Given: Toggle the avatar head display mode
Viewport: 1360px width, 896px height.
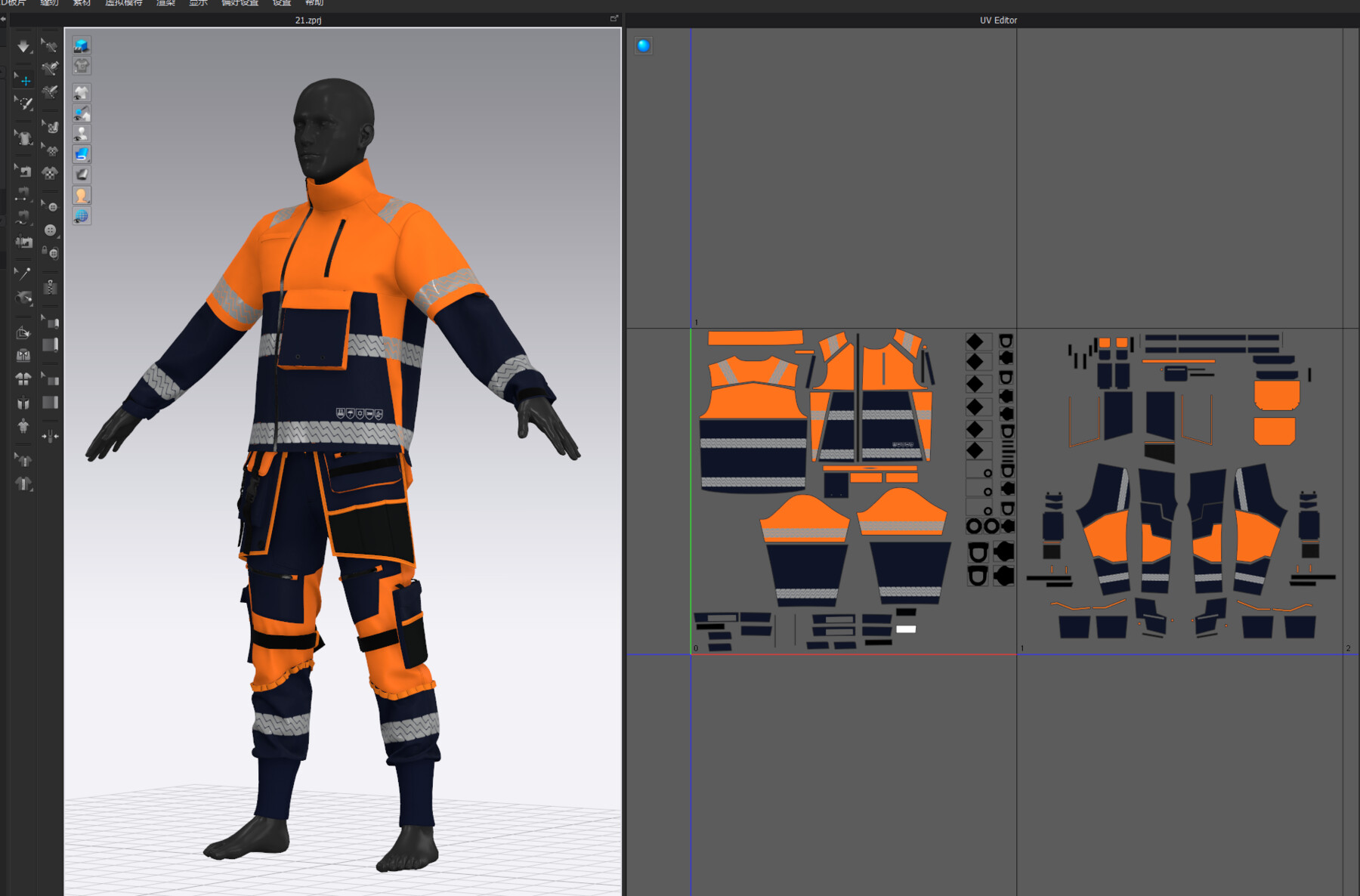Looking at the screenshot, I should [82, 196].
